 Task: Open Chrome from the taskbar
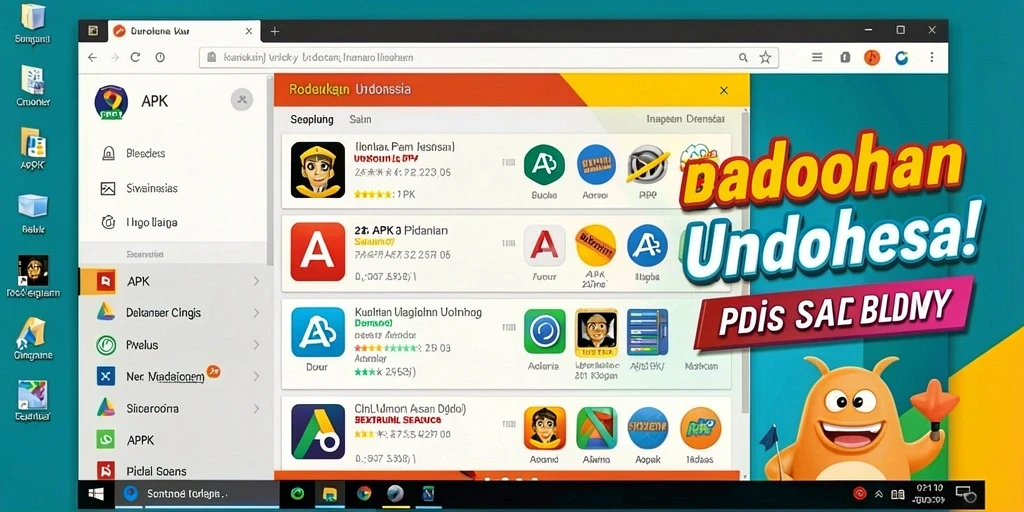click(x=364, y=494)
